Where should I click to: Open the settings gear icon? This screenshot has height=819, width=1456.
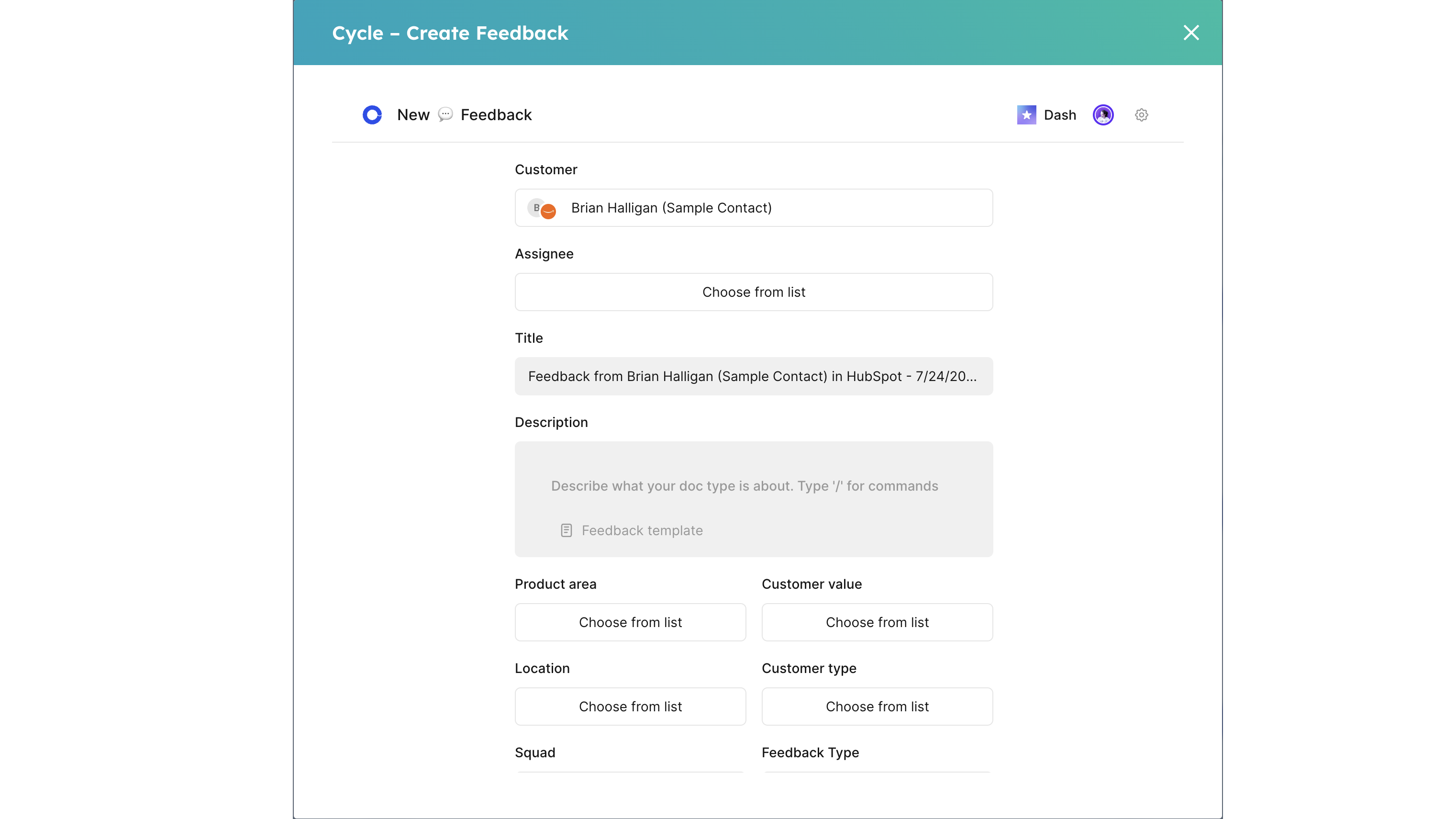click(1142, 115)
